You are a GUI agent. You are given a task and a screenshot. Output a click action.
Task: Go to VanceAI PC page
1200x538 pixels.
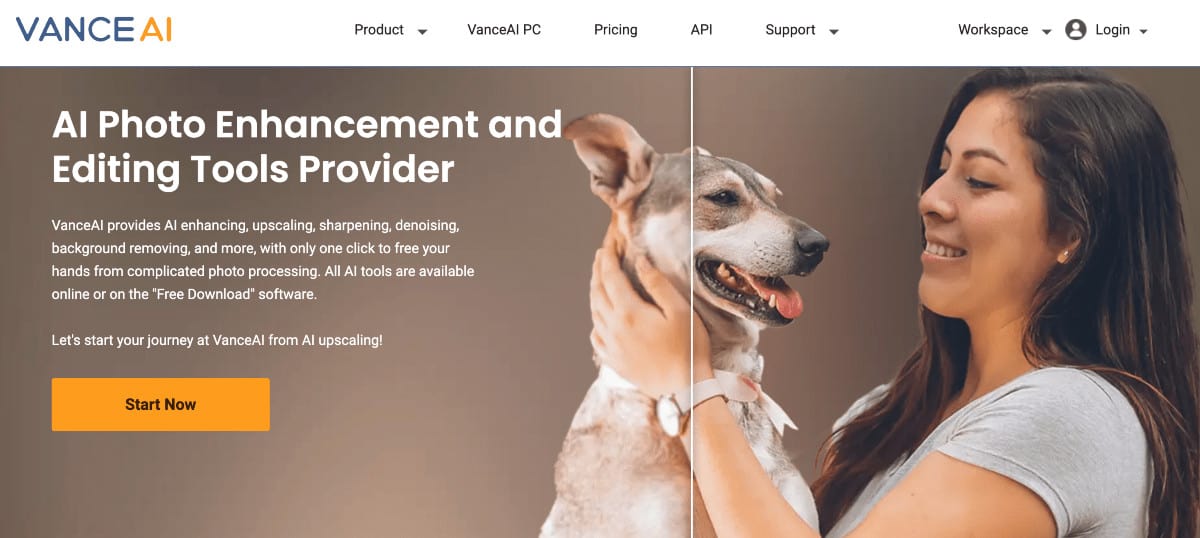point(504,30)
